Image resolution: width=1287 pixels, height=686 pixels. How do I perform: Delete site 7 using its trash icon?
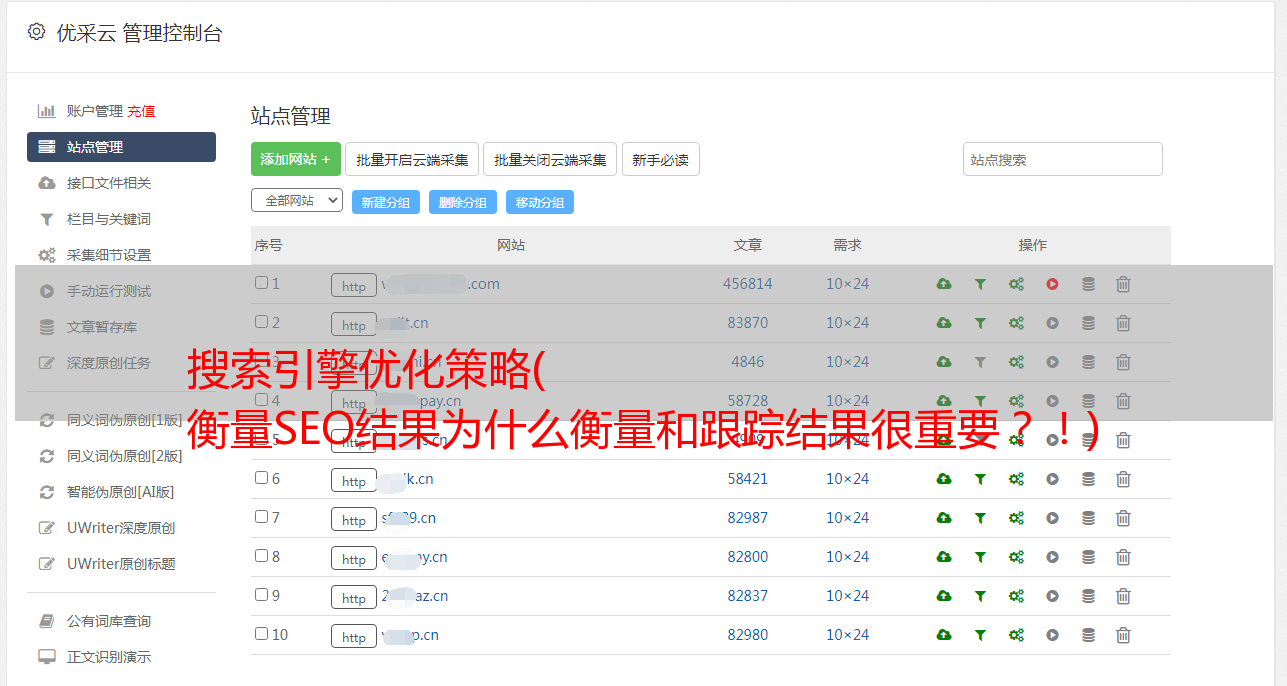(1123, 518)
